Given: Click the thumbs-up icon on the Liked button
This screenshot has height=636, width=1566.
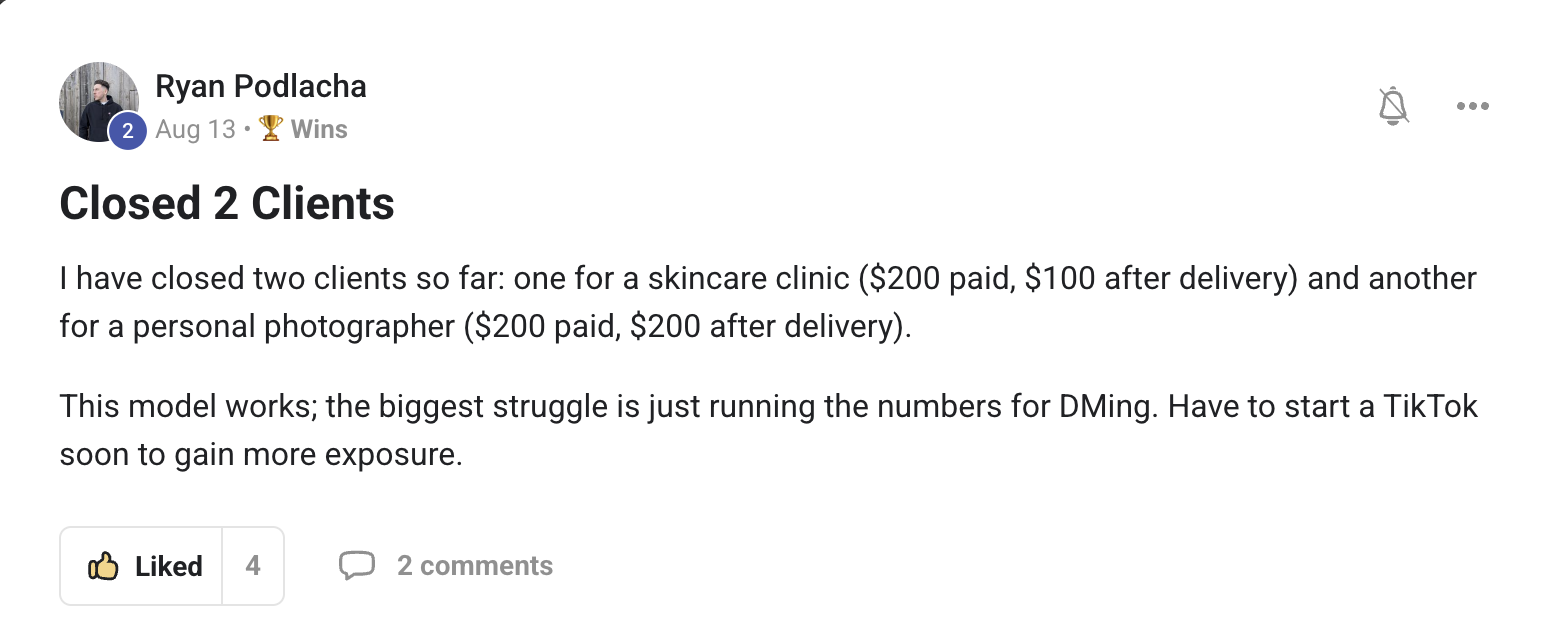Looking at the screenshot, I should tap(104, 565).
